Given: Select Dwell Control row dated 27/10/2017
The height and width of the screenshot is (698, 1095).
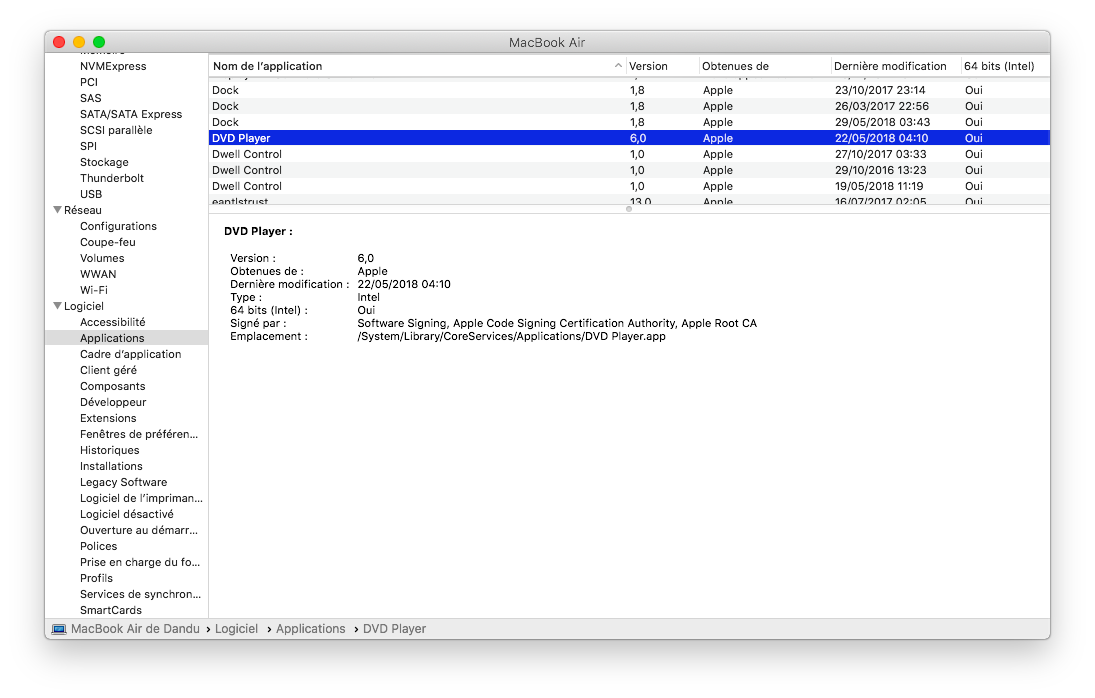Looking at the screenshot, I should click(629, 155).
